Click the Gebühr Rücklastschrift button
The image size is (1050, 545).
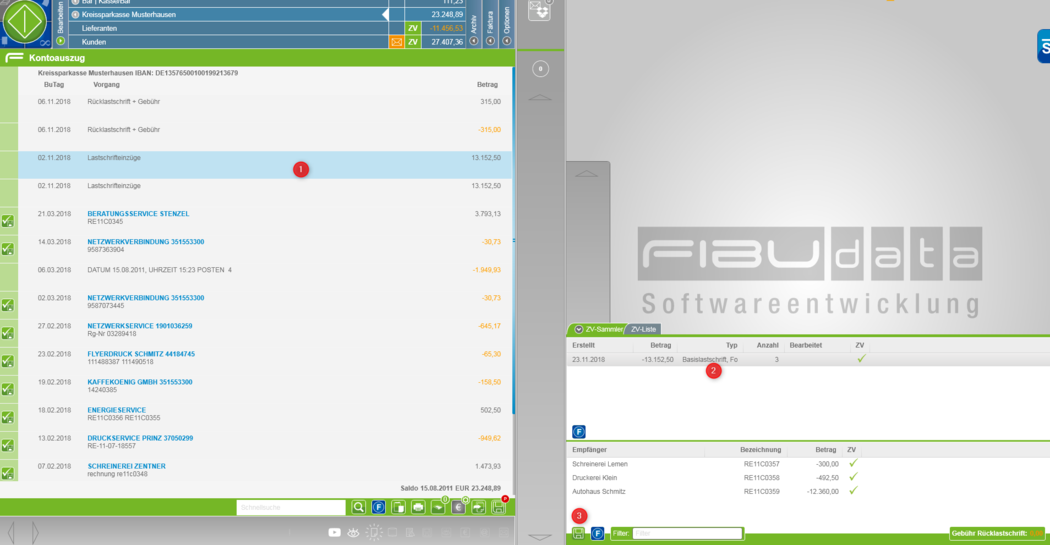click(x=998, y=534)
